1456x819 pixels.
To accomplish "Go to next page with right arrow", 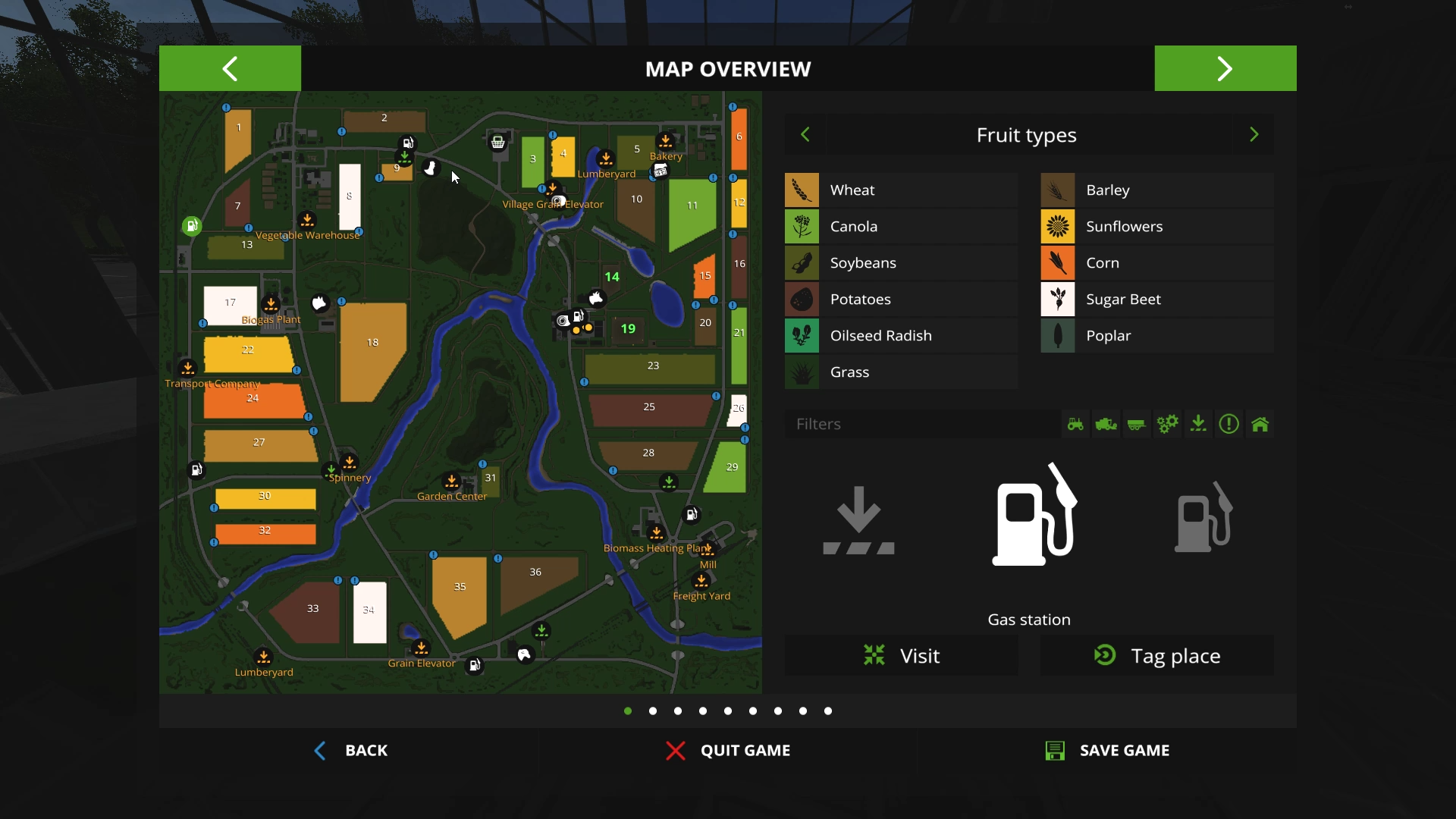I will 1225,68.
